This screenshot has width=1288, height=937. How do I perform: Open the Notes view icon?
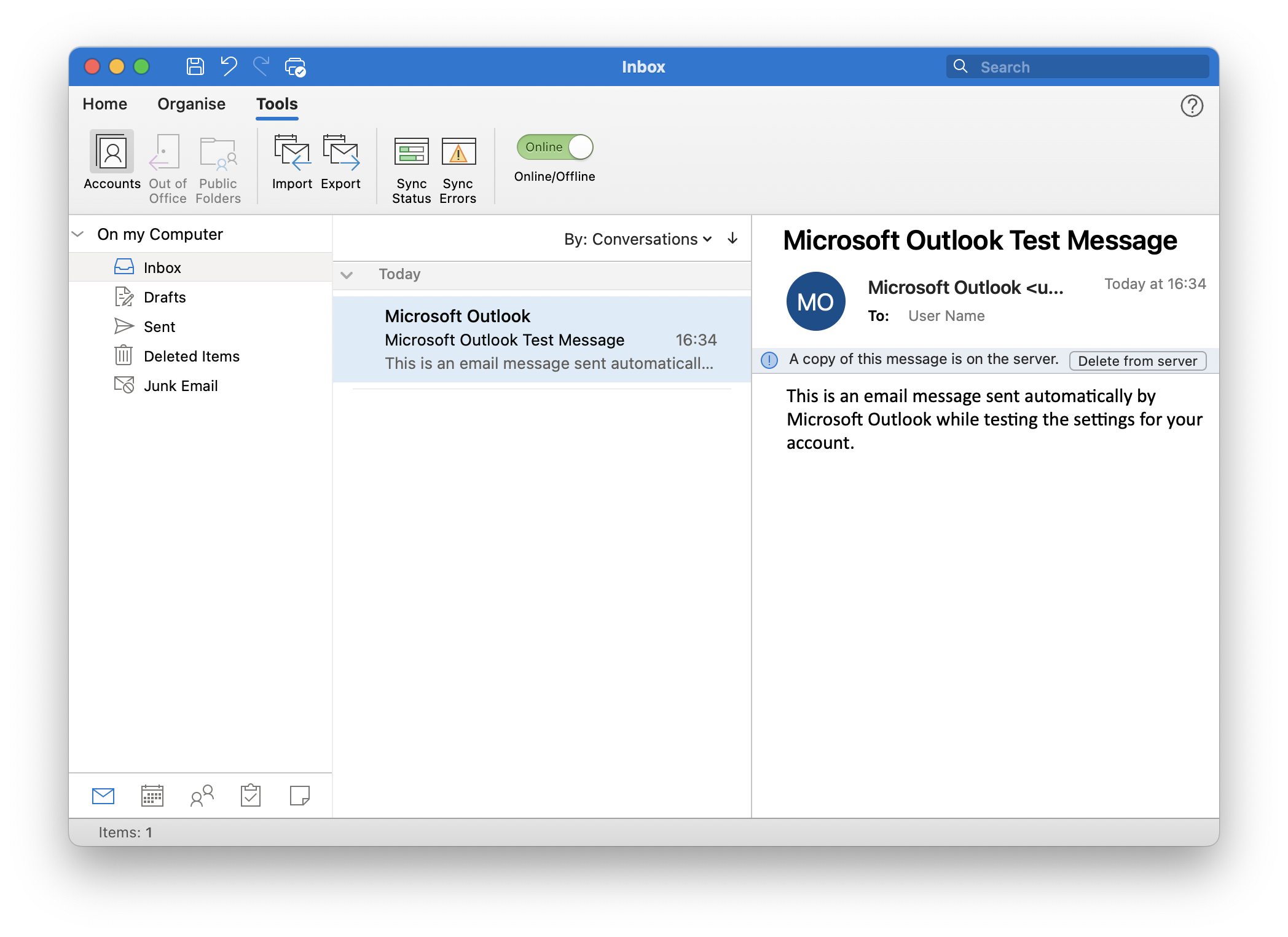pos(299,796)
